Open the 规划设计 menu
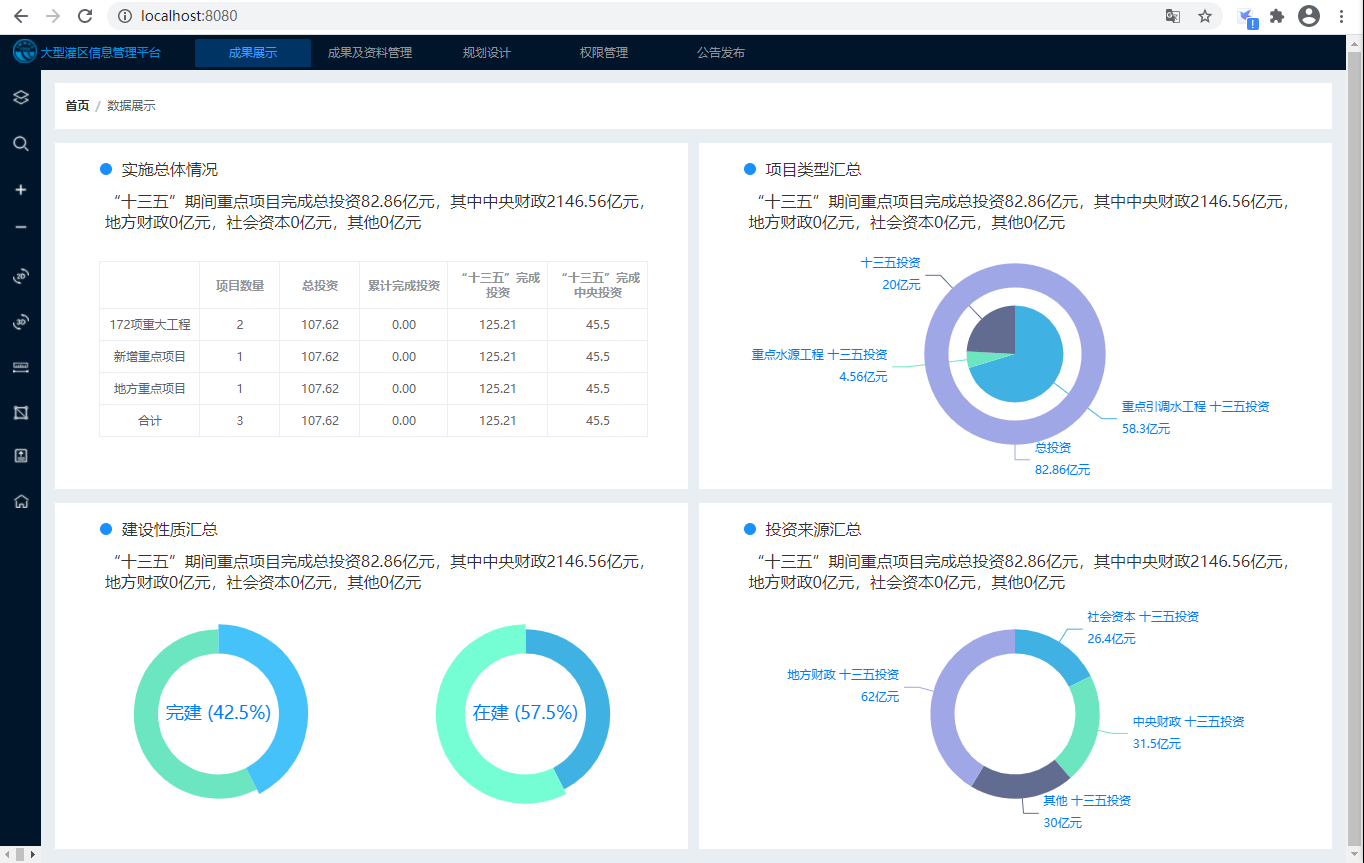The height and width of the screenshot is (863, 1364). pos(487,53)
